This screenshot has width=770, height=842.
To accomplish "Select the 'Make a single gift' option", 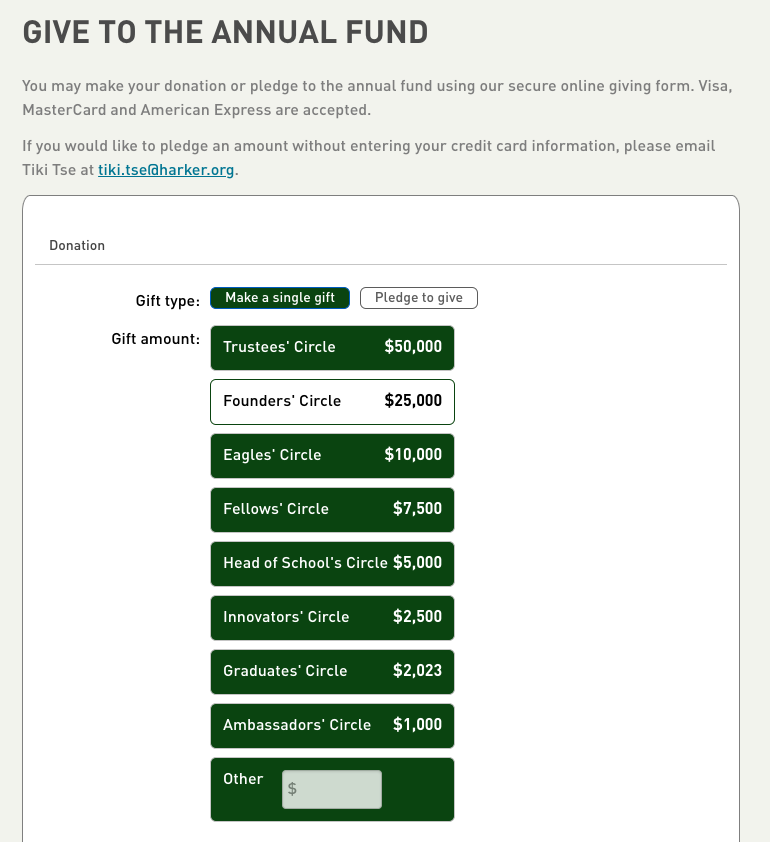I will point(280,298).
